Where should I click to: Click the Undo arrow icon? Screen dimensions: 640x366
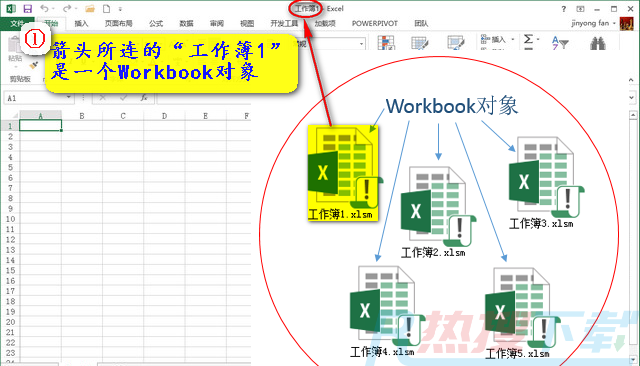[x=44, y=9]
